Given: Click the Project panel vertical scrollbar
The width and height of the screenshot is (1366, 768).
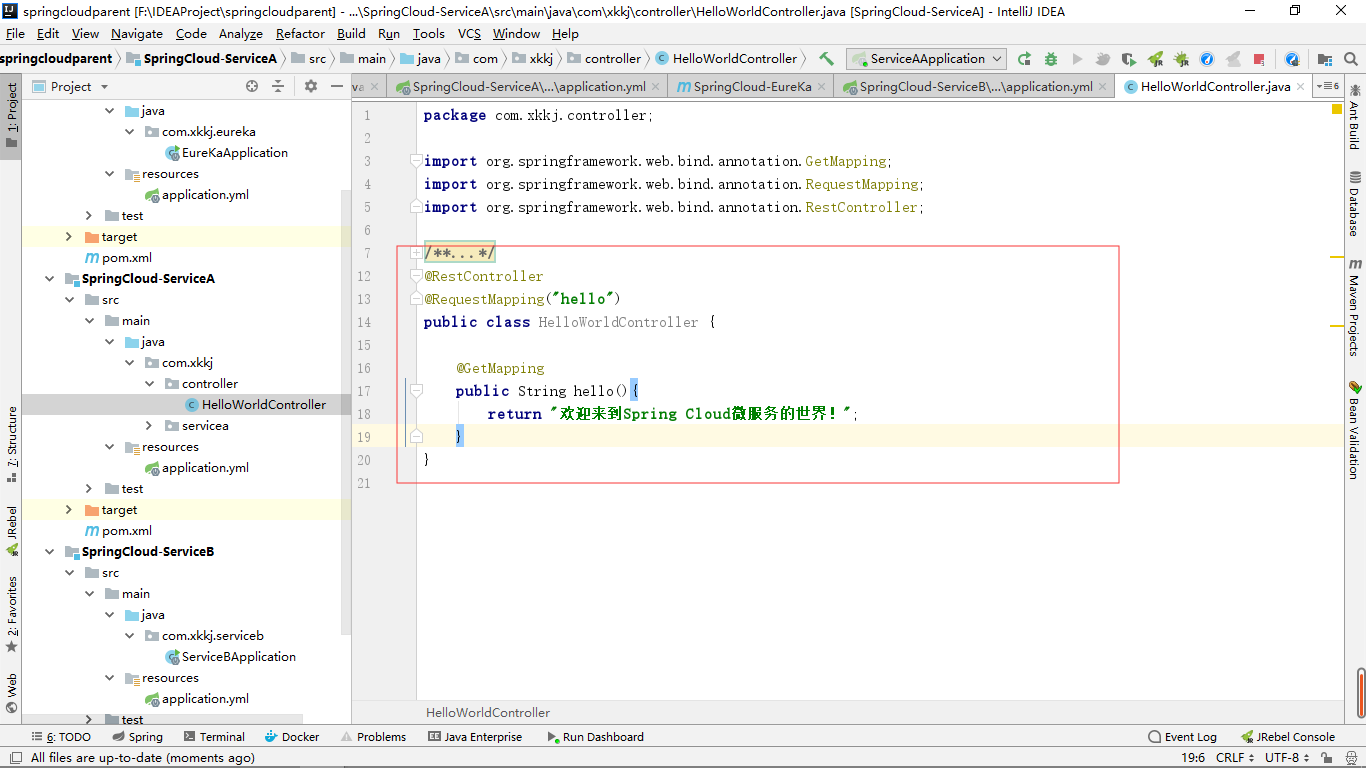Looking at the screenshot, I should point(346,412).
